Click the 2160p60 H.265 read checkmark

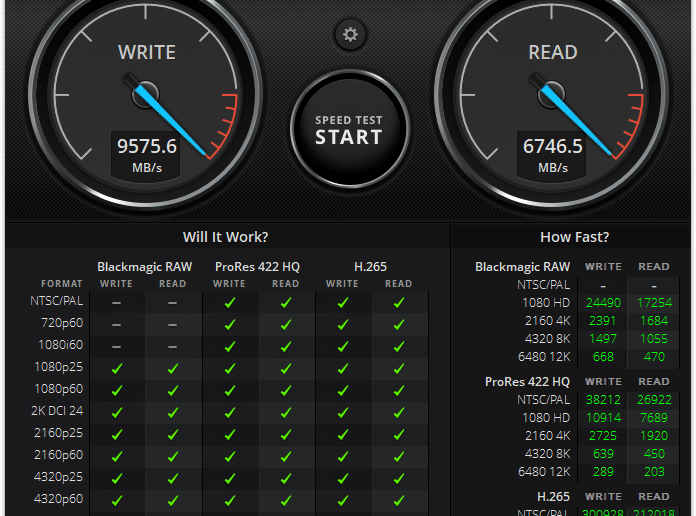[x=399, y=456]
